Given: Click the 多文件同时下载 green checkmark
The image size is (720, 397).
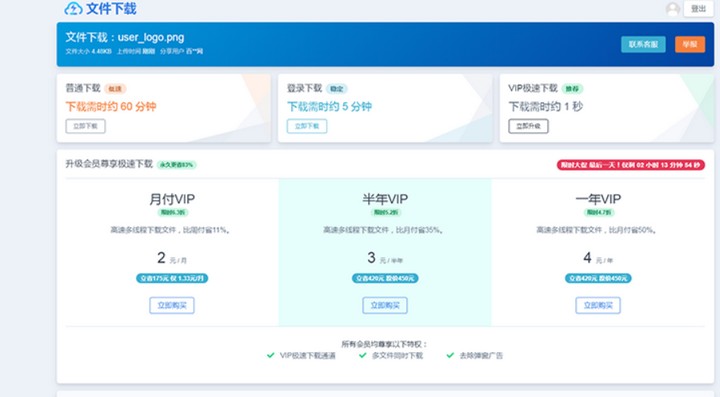Looking at the screenshot, I should (x=362, y=355).
